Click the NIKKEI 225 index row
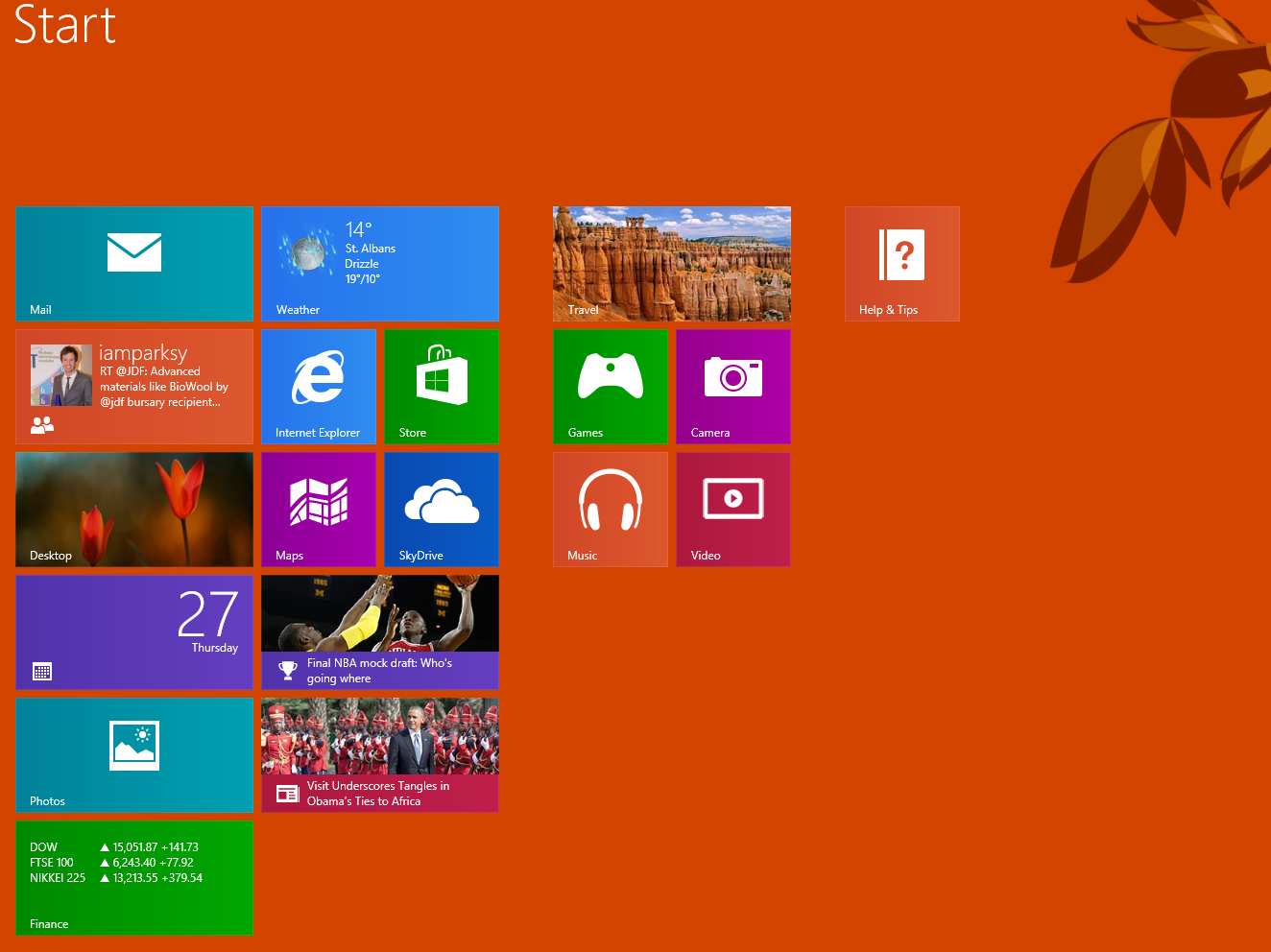Screen dimensions: 1271x952 (116, 878)
